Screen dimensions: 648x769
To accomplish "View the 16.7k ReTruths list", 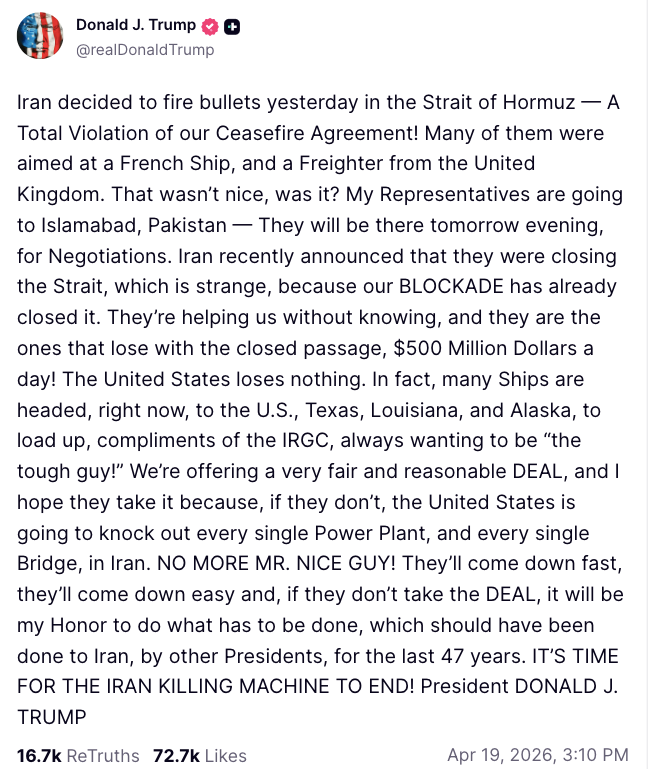I will [78, 755].
